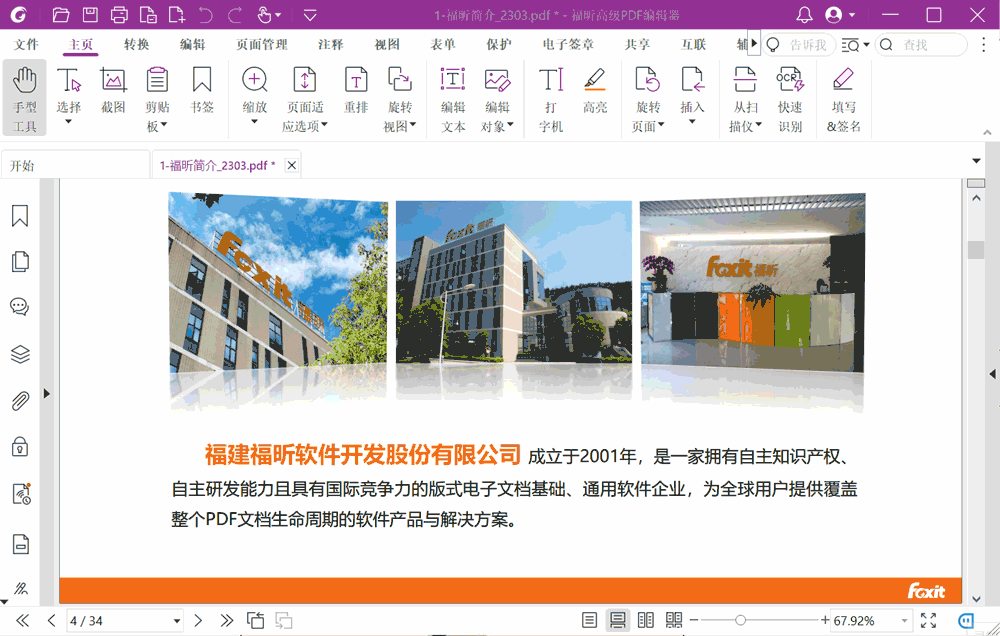Viewport: 1000px width, 636px height.
Task: Open the 页面管理 page organize tab
Action: click(x=261, y=45)
